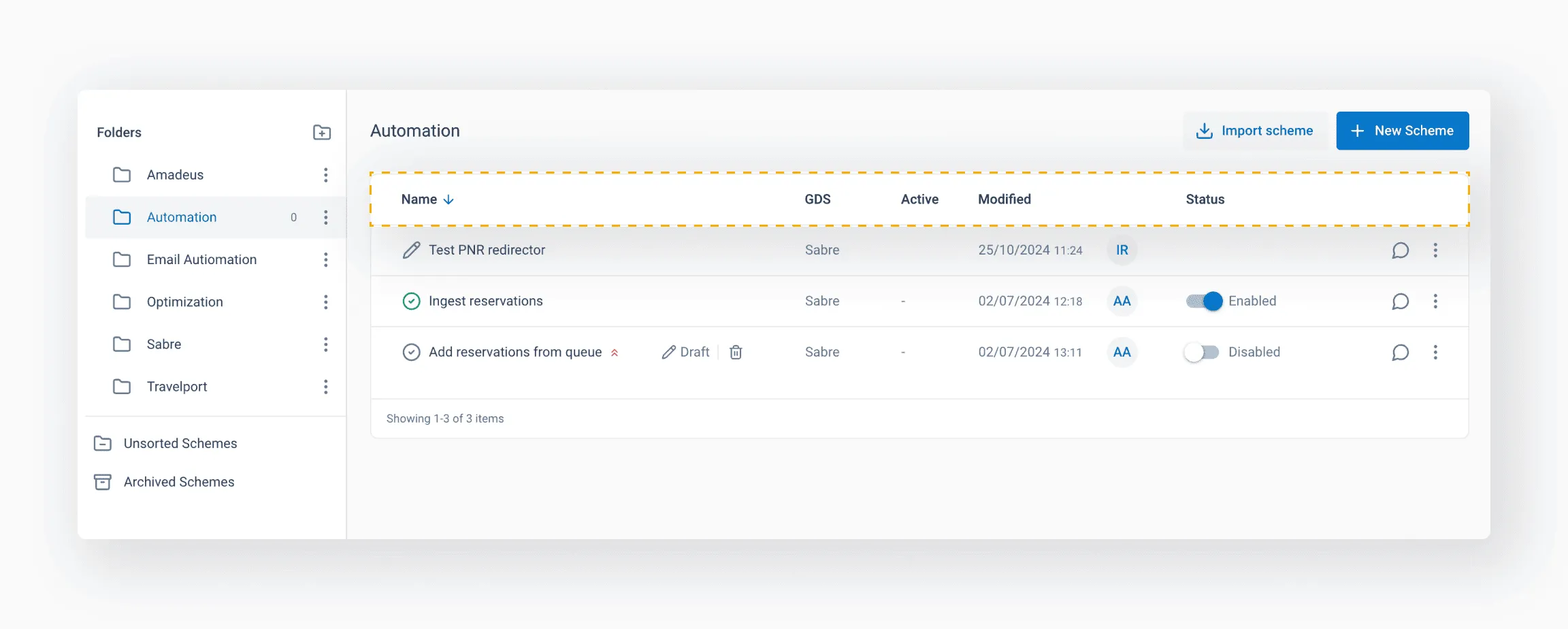The height and width of the screenshot is (629, 1568).
Task: Click green check icon for Ingest reservations
Action: tap(411, 301)
